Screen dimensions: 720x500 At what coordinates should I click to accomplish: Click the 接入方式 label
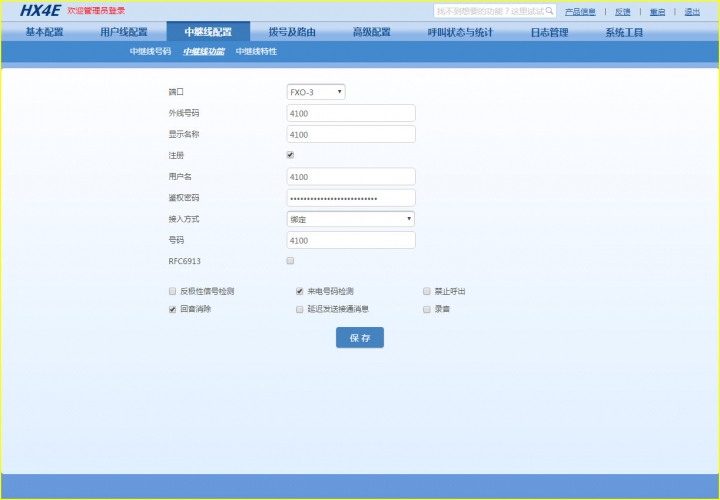184,219
